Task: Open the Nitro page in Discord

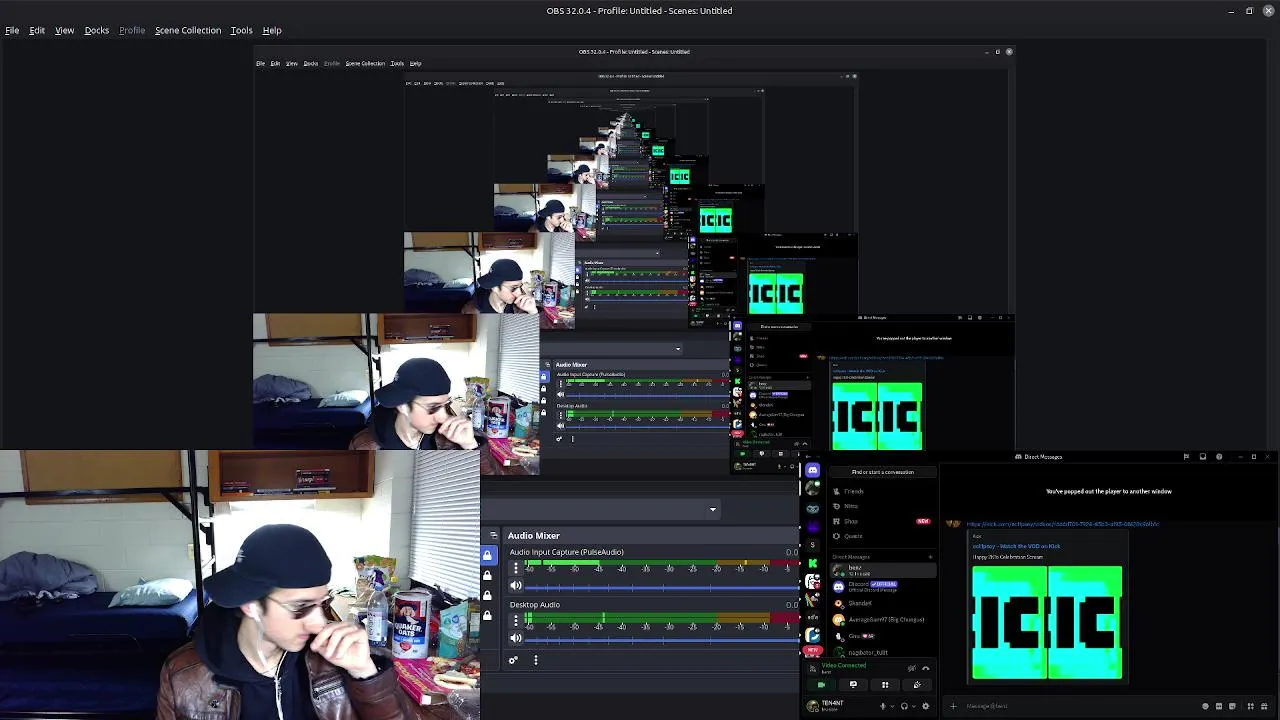Action: [883, 506]
